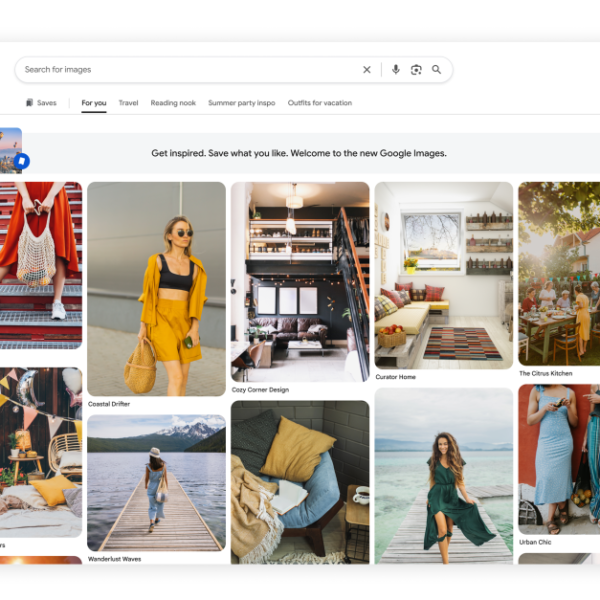Open The Citrus Kitchen garden party image
Viewport: 600px width, 600px height.
pos(559,274)
